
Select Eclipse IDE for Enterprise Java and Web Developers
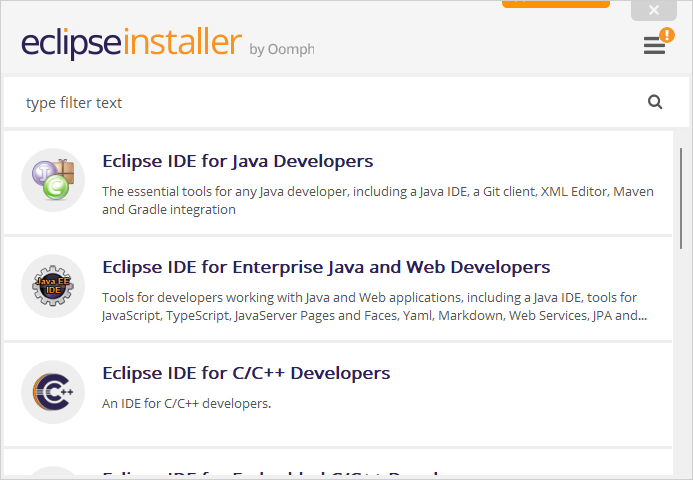(x=326, y=267)
